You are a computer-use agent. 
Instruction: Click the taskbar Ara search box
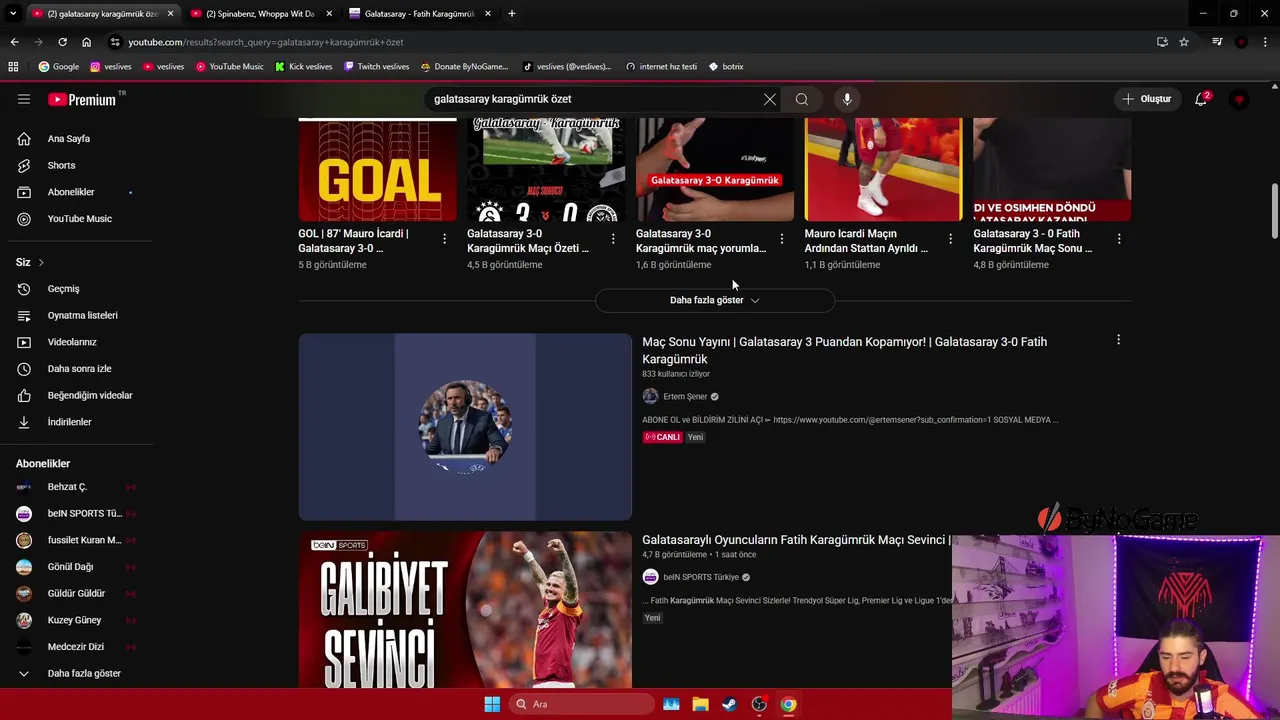[x=582, y=704]
